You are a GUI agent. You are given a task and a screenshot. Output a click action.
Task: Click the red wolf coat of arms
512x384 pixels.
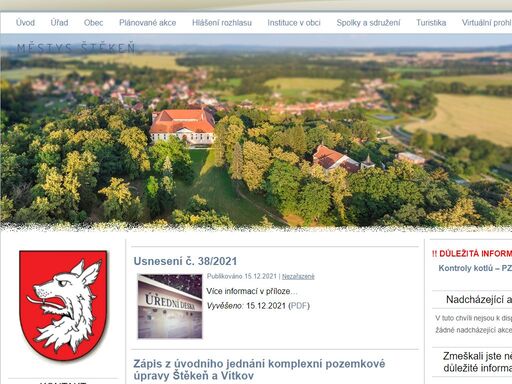tap(63, 305)
